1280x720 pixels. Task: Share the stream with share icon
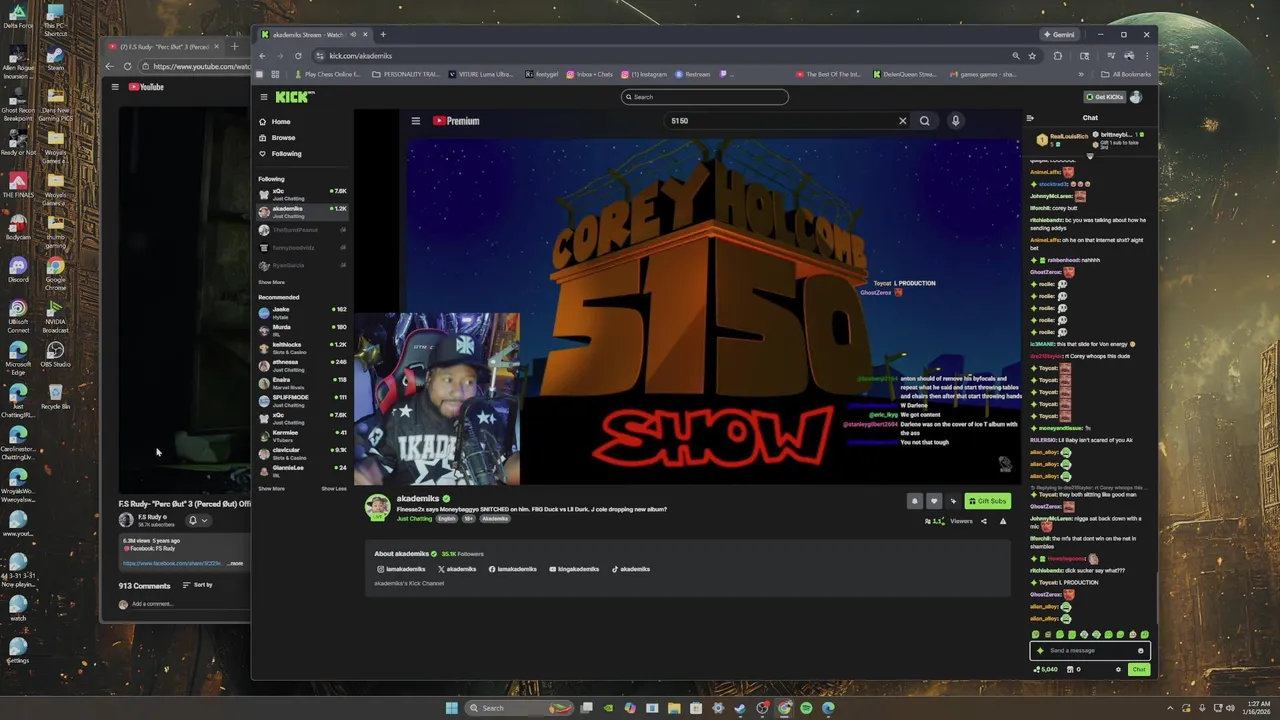pyautogui.click(x=983, y=521)
